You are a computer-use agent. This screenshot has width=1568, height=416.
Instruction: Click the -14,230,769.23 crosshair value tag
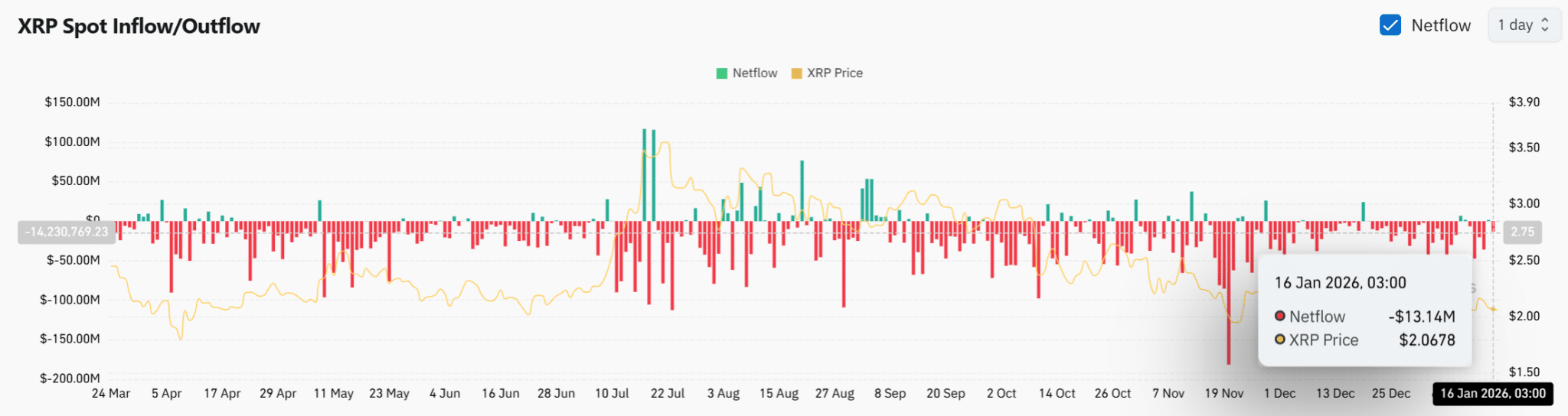tap(67, 232)
